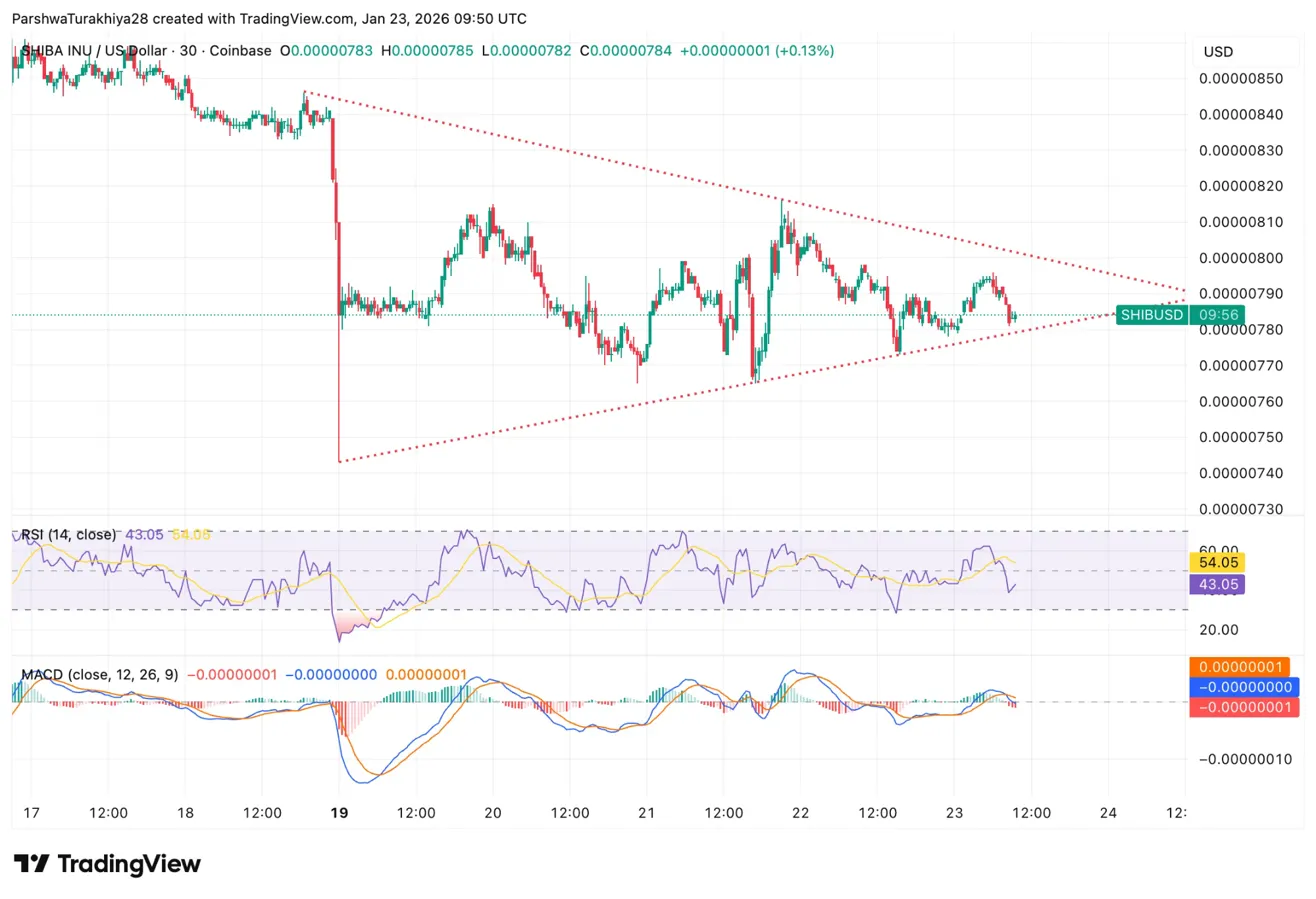Click the 09:56 candle countdown badge
Image resolution: width=1316 pixels, height=899 pixels.
(1219, 314)
